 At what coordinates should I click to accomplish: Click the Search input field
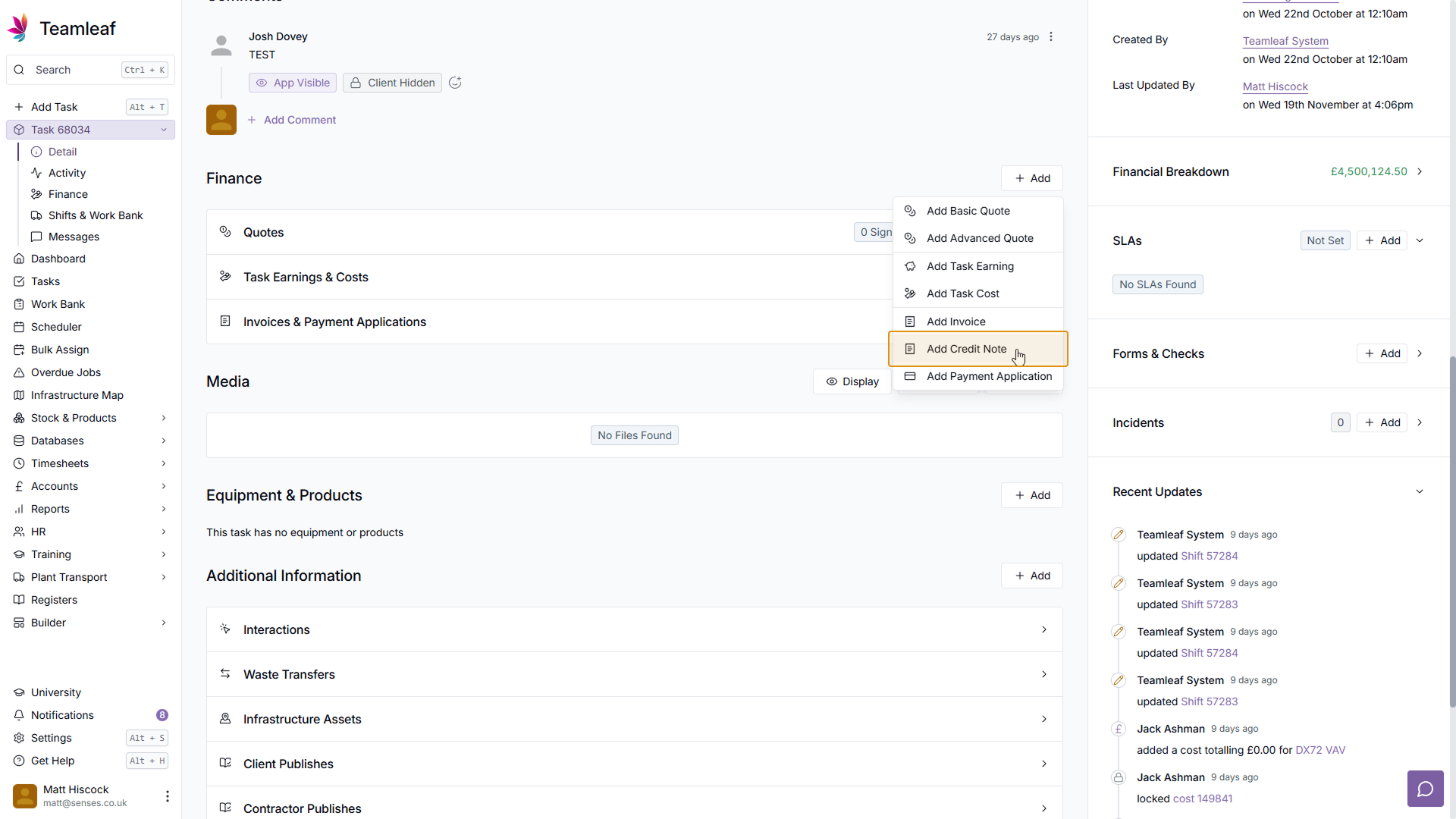click(76, 70)
